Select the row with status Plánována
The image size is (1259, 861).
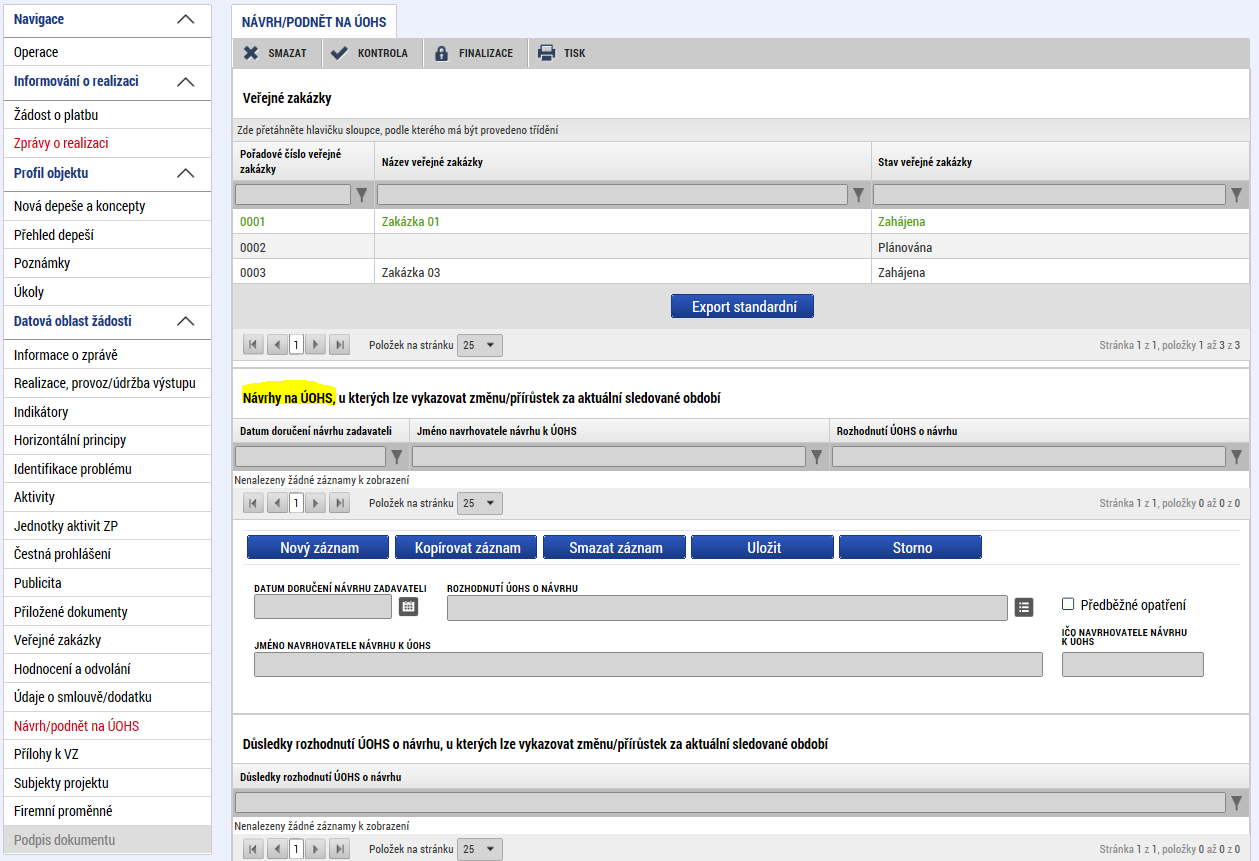740,247
